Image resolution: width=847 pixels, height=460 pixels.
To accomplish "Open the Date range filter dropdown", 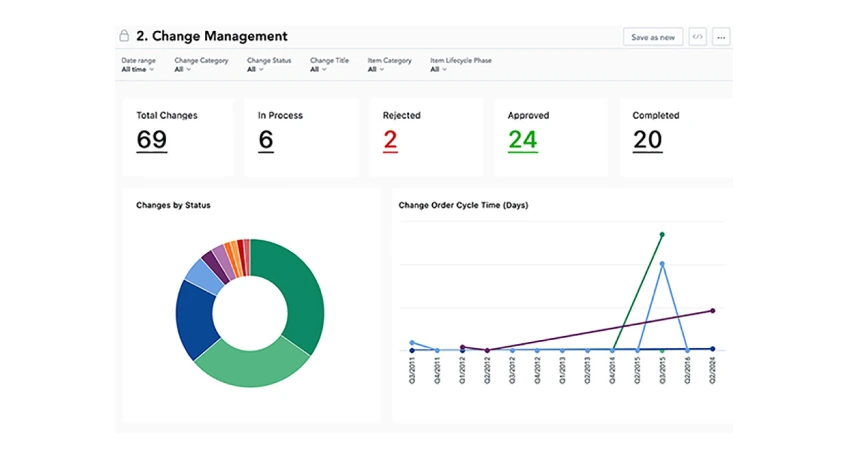I will pyautogui.click(x=138, y=65).
